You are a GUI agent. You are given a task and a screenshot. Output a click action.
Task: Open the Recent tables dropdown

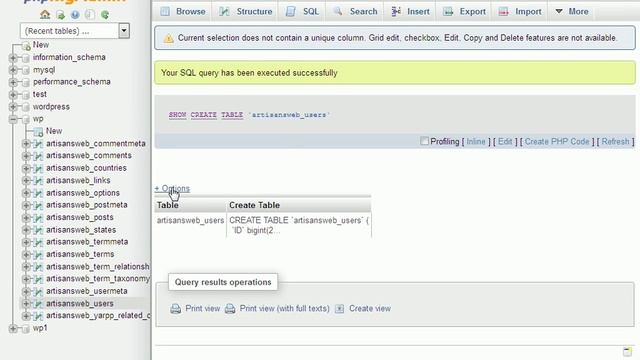coord(75,31)
